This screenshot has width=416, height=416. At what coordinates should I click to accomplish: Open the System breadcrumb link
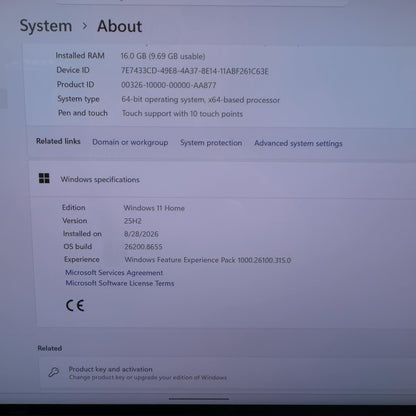click(46, 26)
